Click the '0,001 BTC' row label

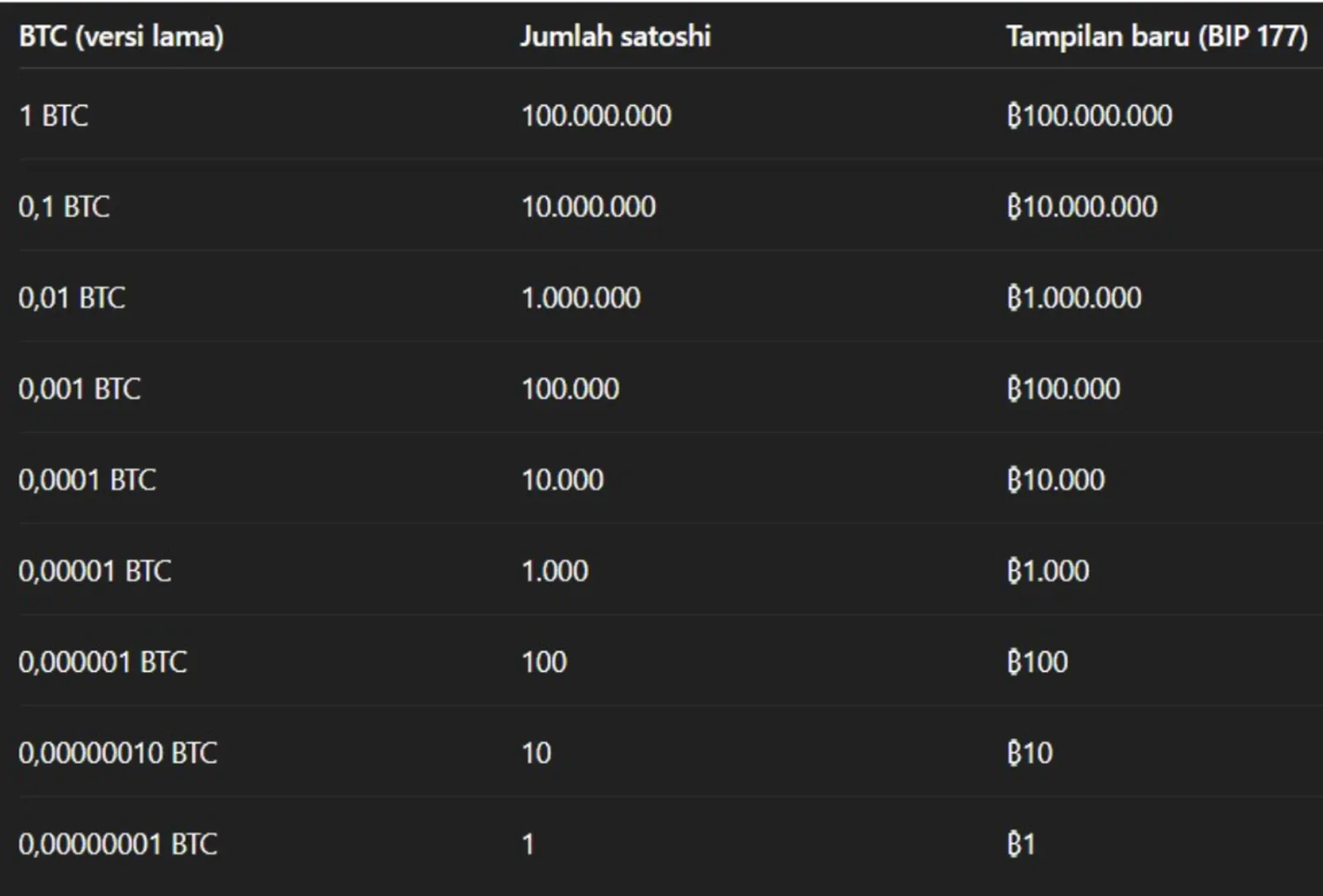[x=79, y=388]
